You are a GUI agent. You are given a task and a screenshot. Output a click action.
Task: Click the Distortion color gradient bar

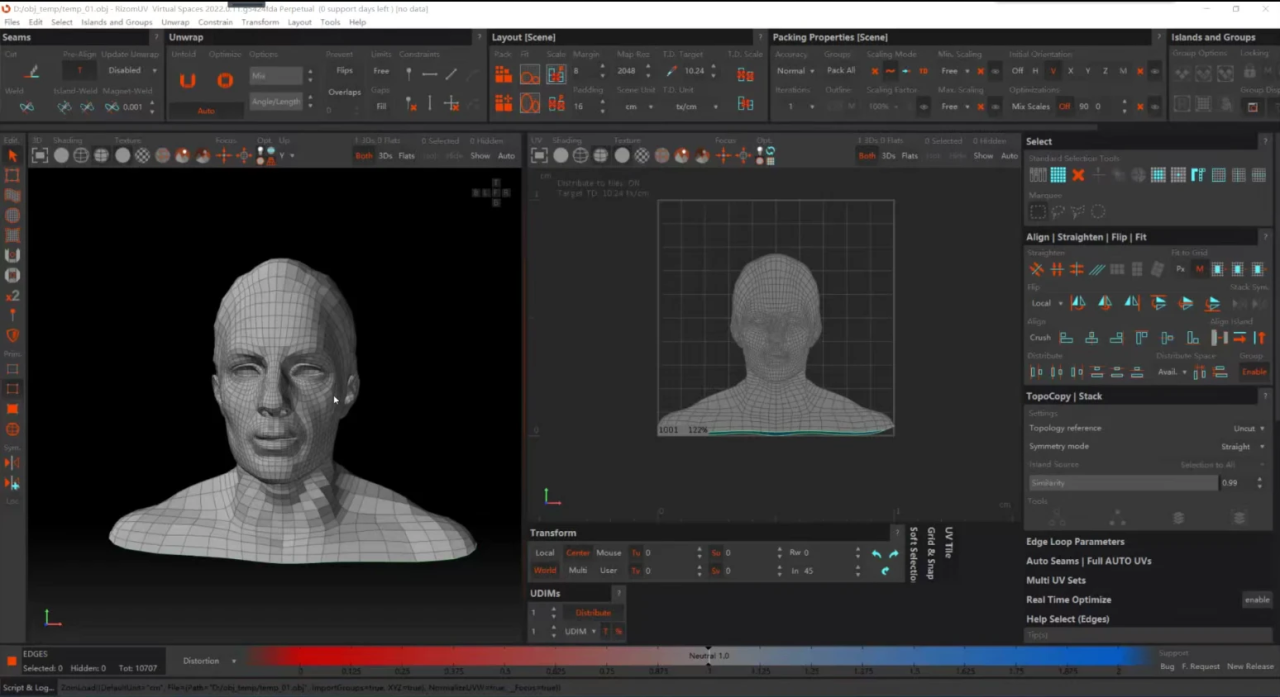coord(700,656)
